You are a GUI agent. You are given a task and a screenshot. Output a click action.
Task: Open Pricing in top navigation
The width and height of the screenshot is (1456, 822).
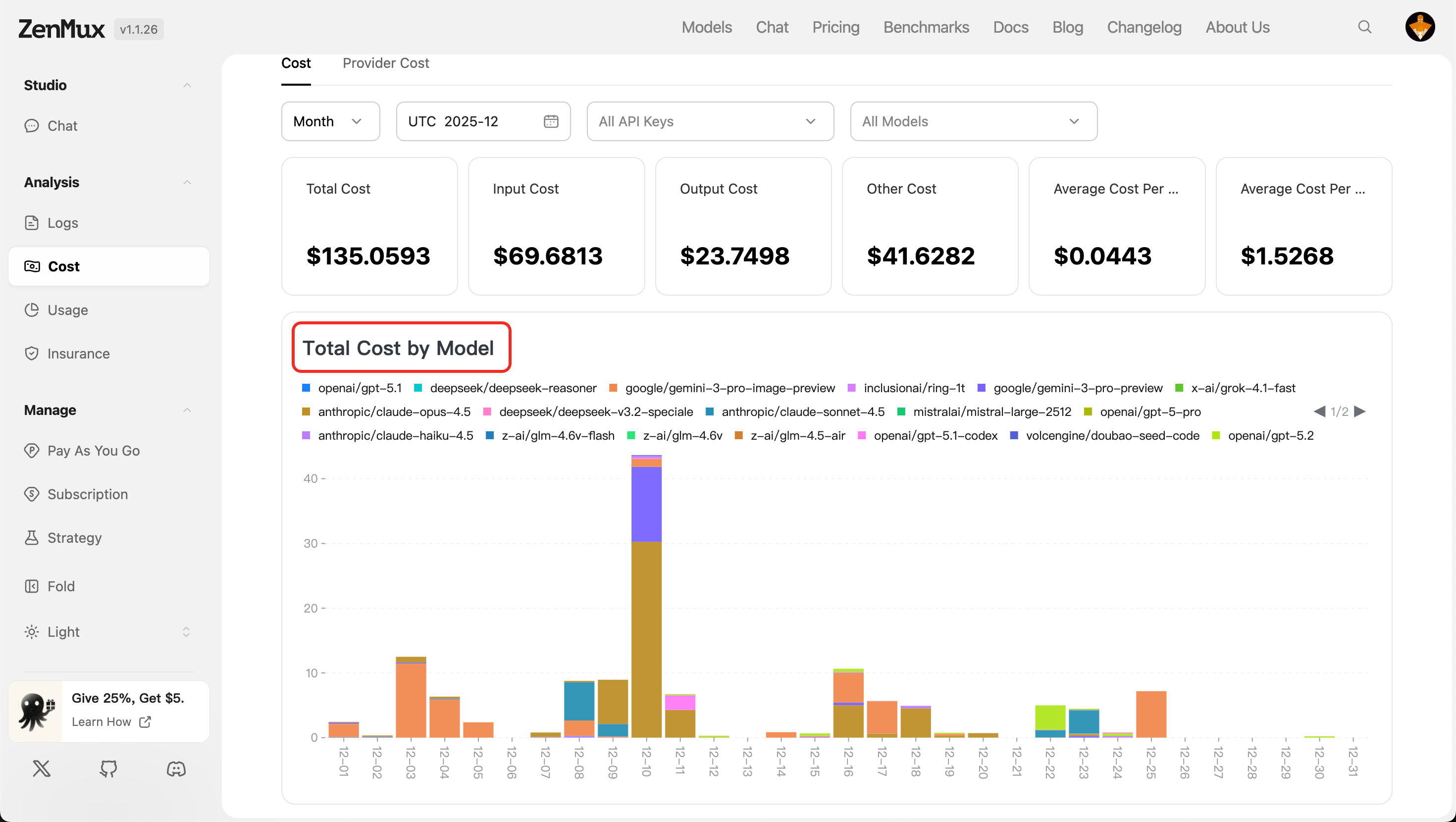tap(835, 27)
